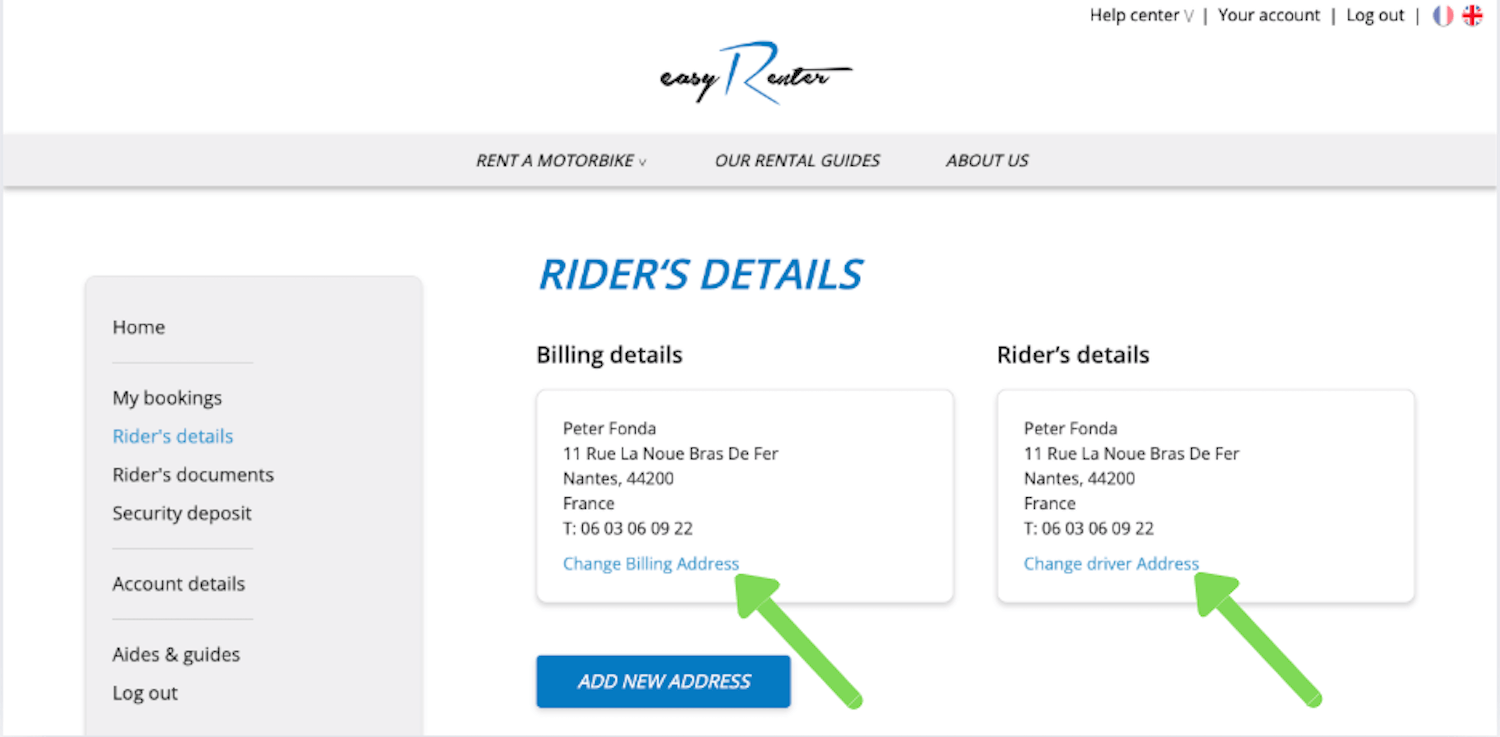Screen dimensions: 1500x737
Task: Click Log out in the sidebar
Action: pos(145,693)
